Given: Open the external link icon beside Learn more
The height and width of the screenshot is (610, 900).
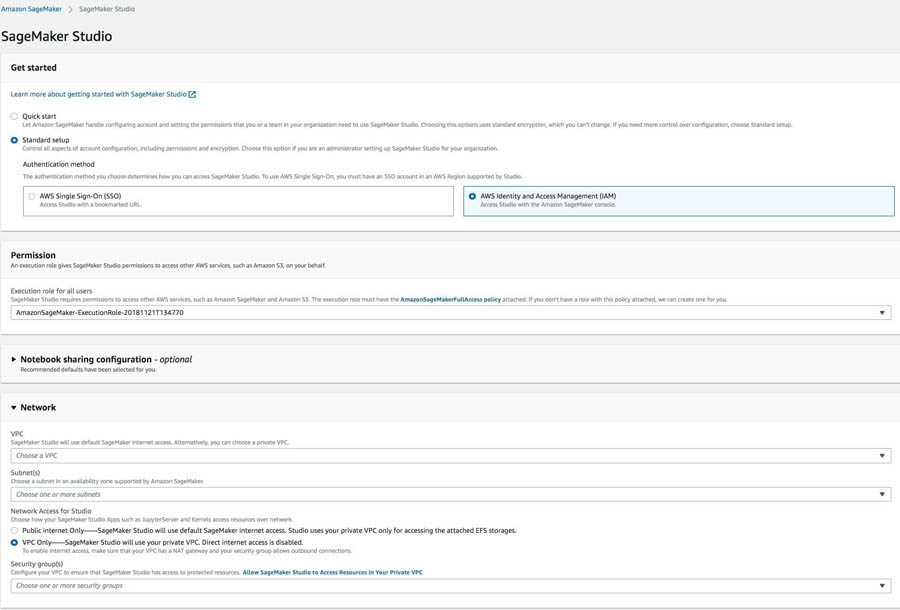Looking at the screenshot, I should coord(192,94).
